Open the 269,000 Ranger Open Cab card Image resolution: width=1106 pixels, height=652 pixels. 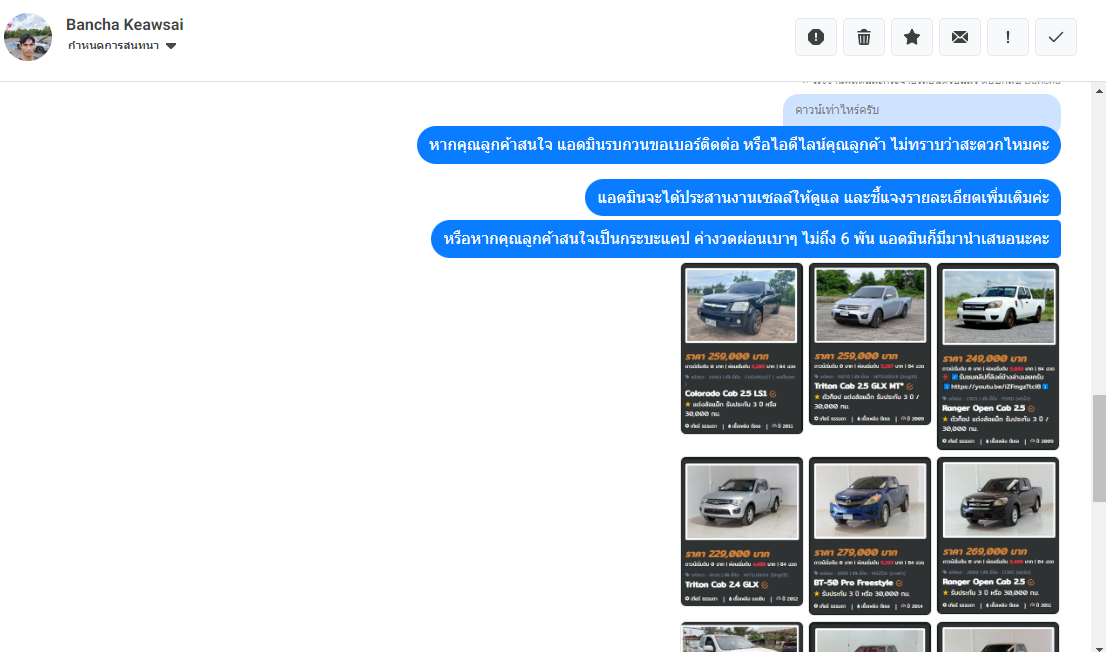[998, 536]
